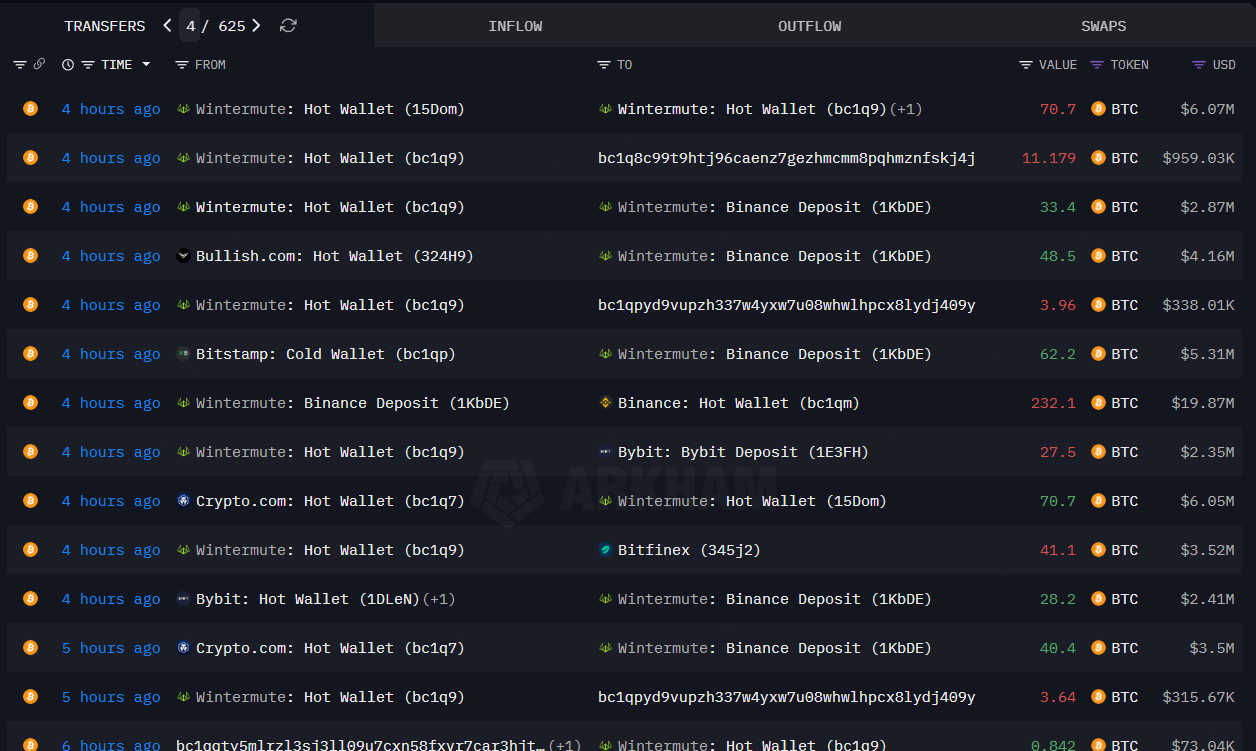Click BTC token label in $2.35M row
The height and width of the screenshot is (751, 1256).
click(x=1125, y=452)
